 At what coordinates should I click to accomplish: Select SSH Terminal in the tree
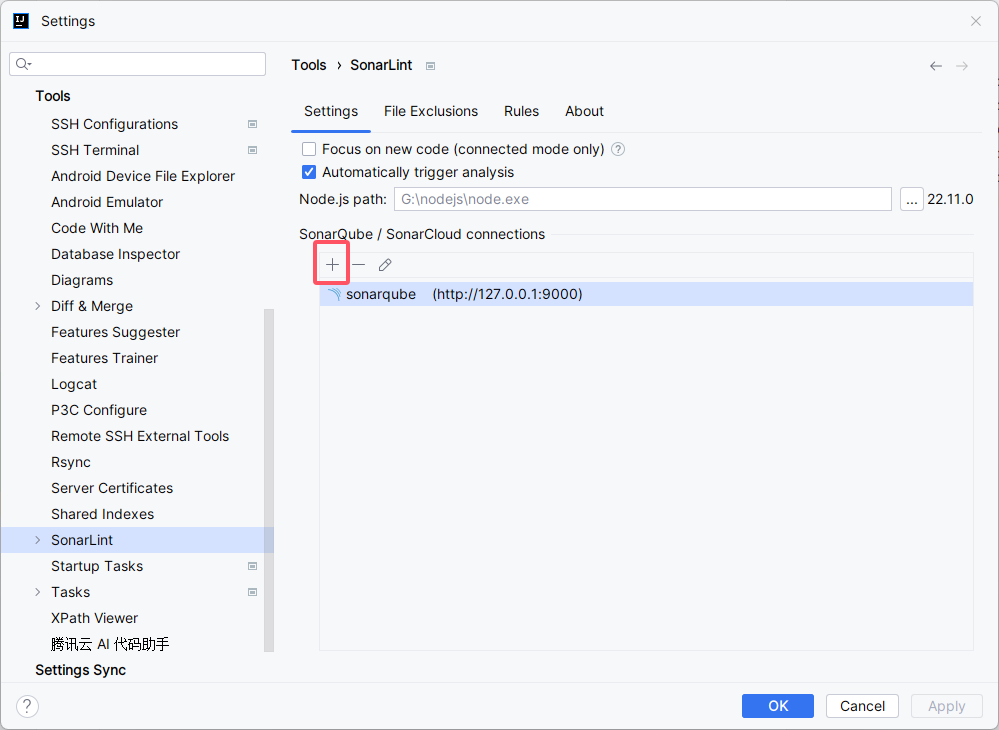[95, 150]
